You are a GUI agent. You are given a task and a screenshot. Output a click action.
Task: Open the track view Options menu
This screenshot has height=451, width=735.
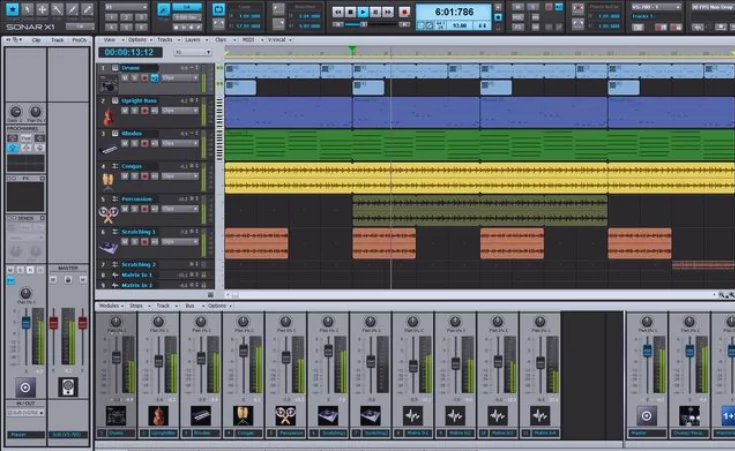138,40
